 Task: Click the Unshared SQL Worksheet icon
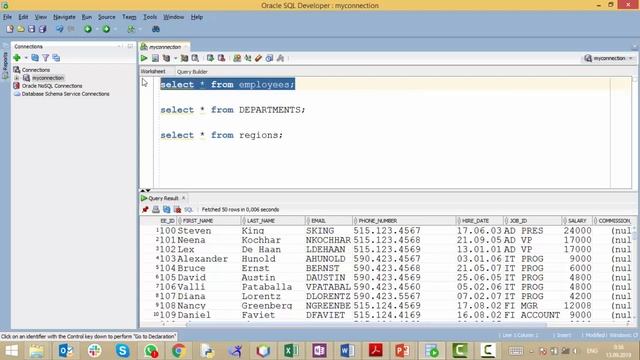click(237, 58)
